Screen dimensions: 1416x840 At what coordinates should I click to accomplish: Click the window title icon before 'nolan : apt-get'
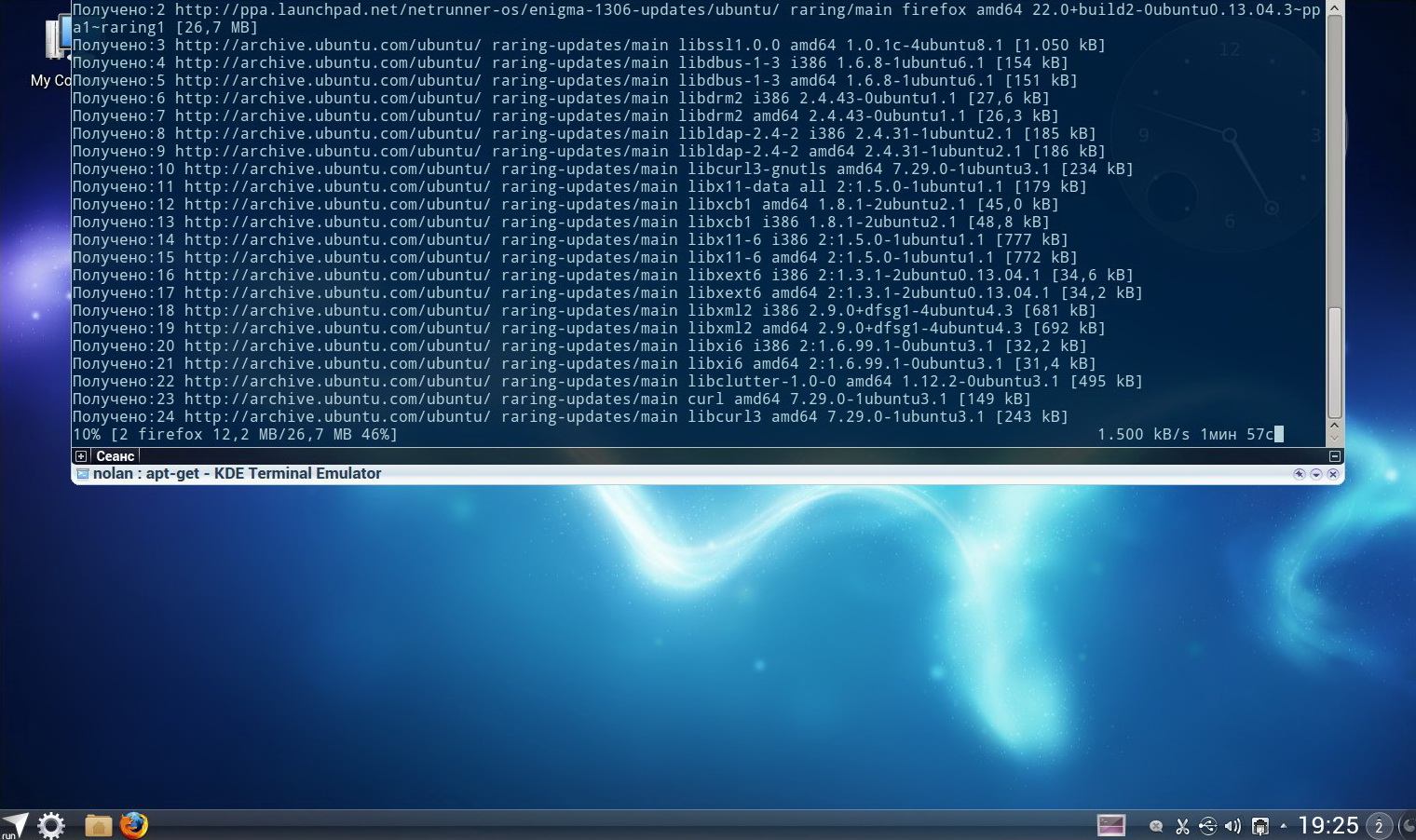pos(82,474)
